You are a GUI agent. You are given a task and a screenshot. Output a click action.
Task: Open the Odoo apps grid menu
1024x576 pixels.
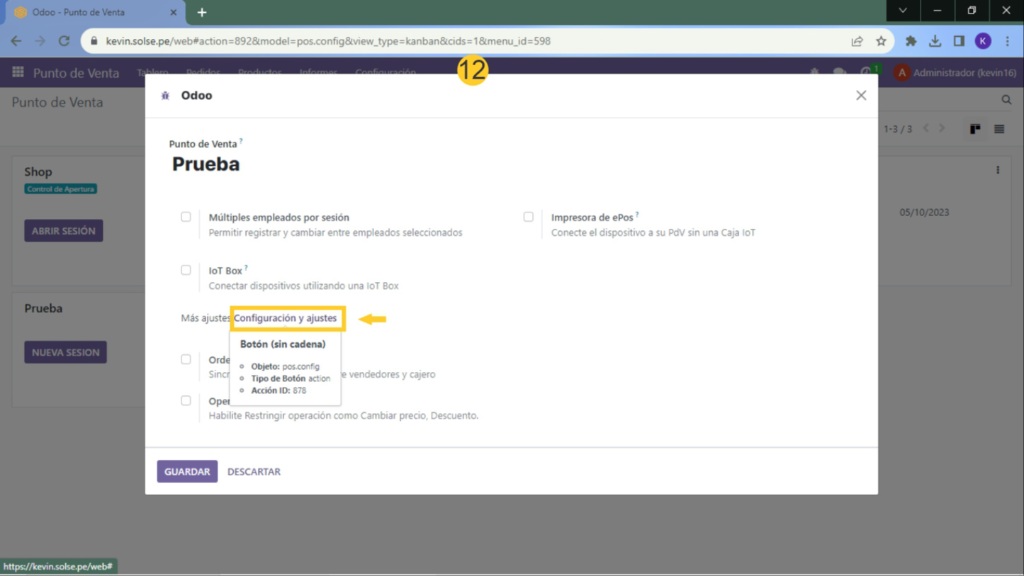[x=18, y=73]
